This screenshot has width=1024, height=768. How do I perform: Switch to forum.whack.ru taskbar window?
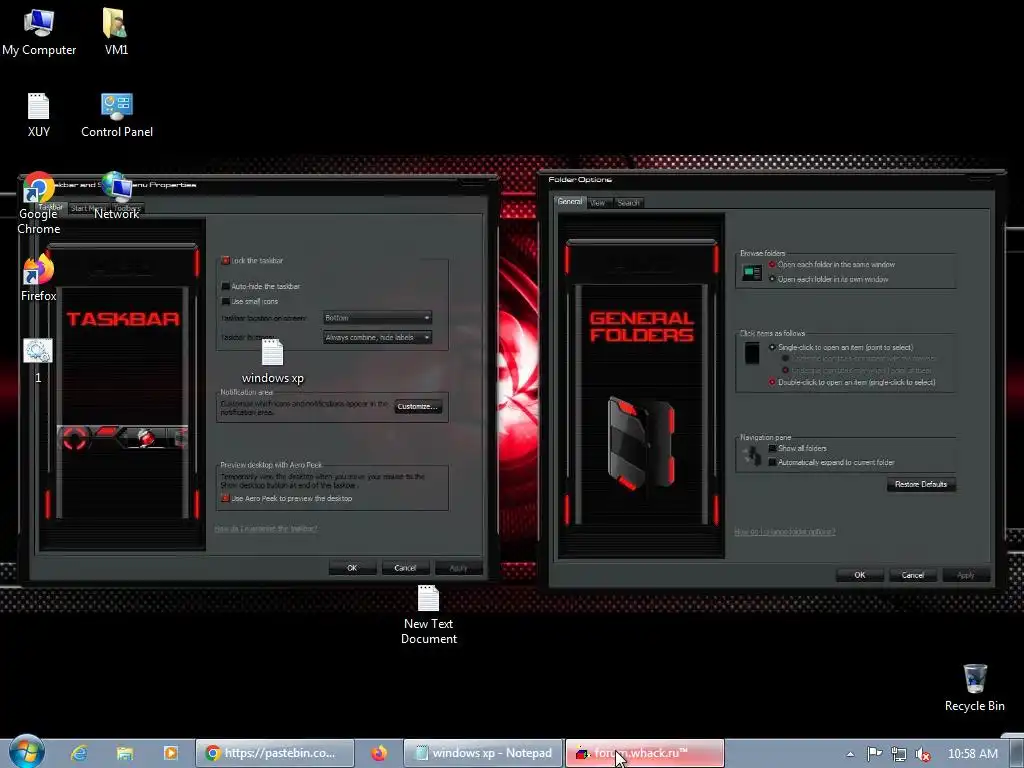coord(645,753)
